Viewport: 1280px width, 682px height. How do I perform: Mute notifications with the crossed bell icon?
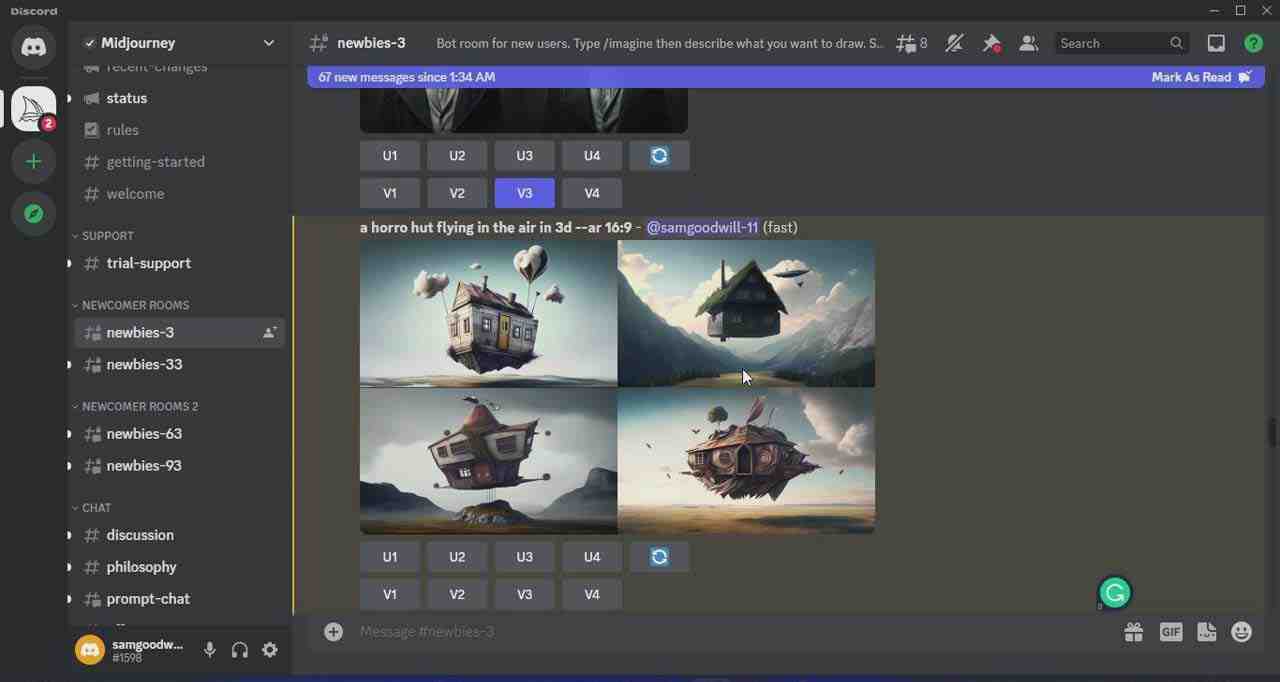pos(954,43)
